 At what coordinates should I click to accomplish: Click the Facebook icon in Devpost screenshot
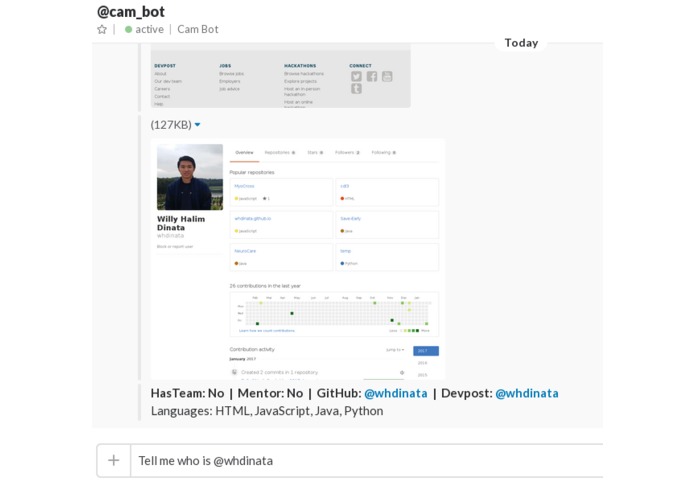[372, 76]
